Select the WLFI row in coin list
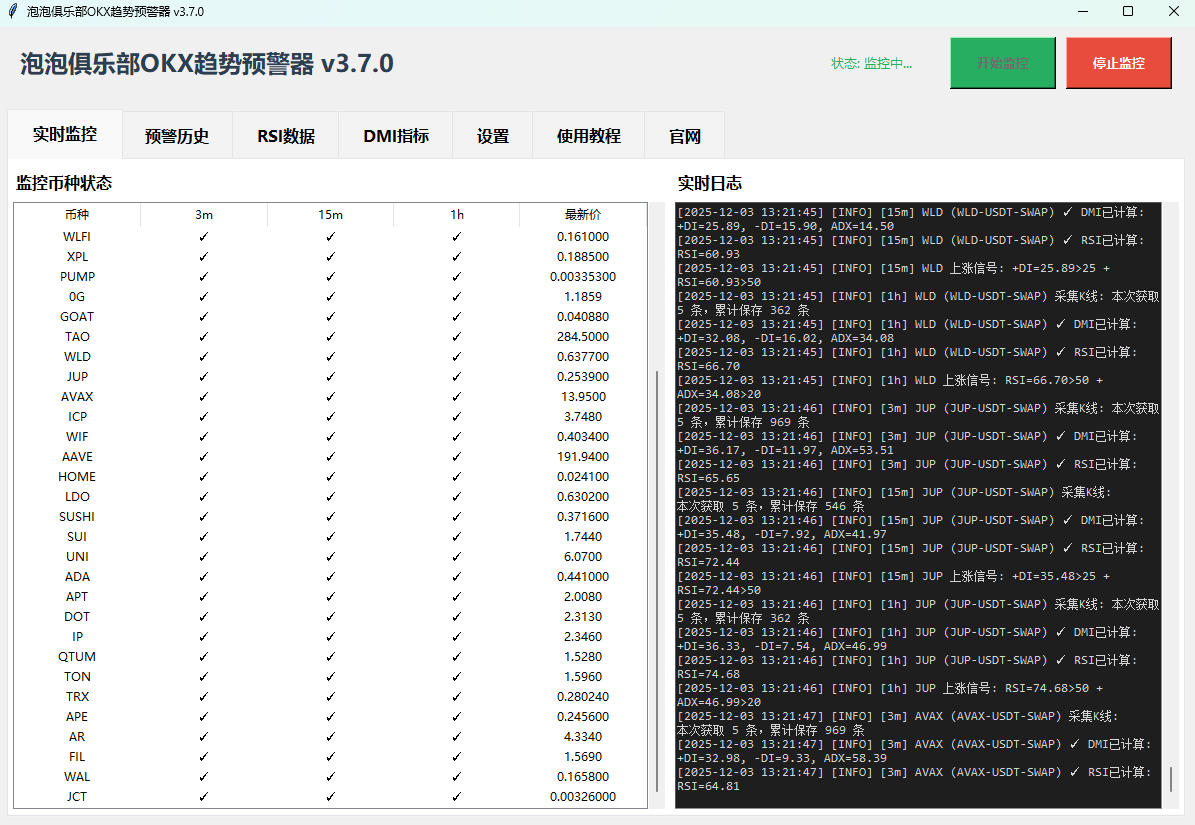This screenshot has height=825, width=1195. [x=77, y=237]
